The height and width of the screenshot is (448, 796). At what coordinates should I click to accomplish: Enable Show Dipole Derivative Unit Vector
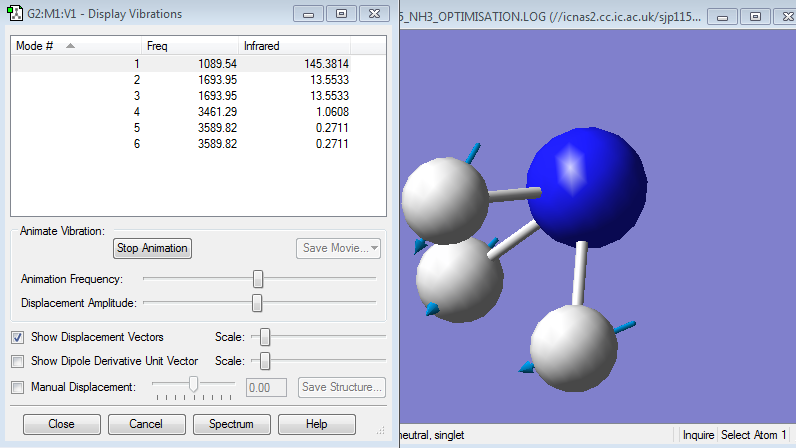pos(18,361)
